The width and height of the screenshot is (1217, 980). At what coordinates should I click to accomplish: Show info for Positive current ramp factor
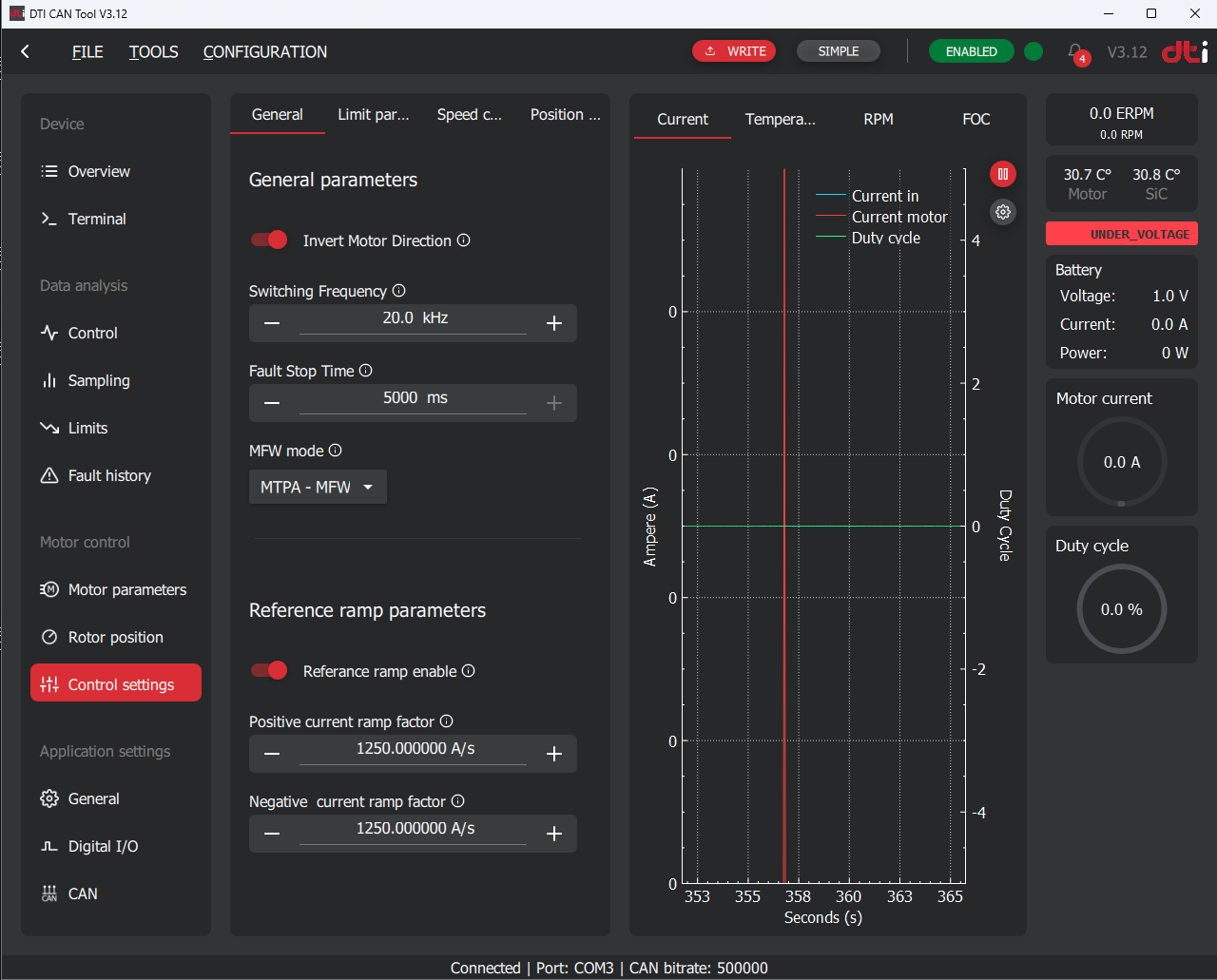[447, 721]
